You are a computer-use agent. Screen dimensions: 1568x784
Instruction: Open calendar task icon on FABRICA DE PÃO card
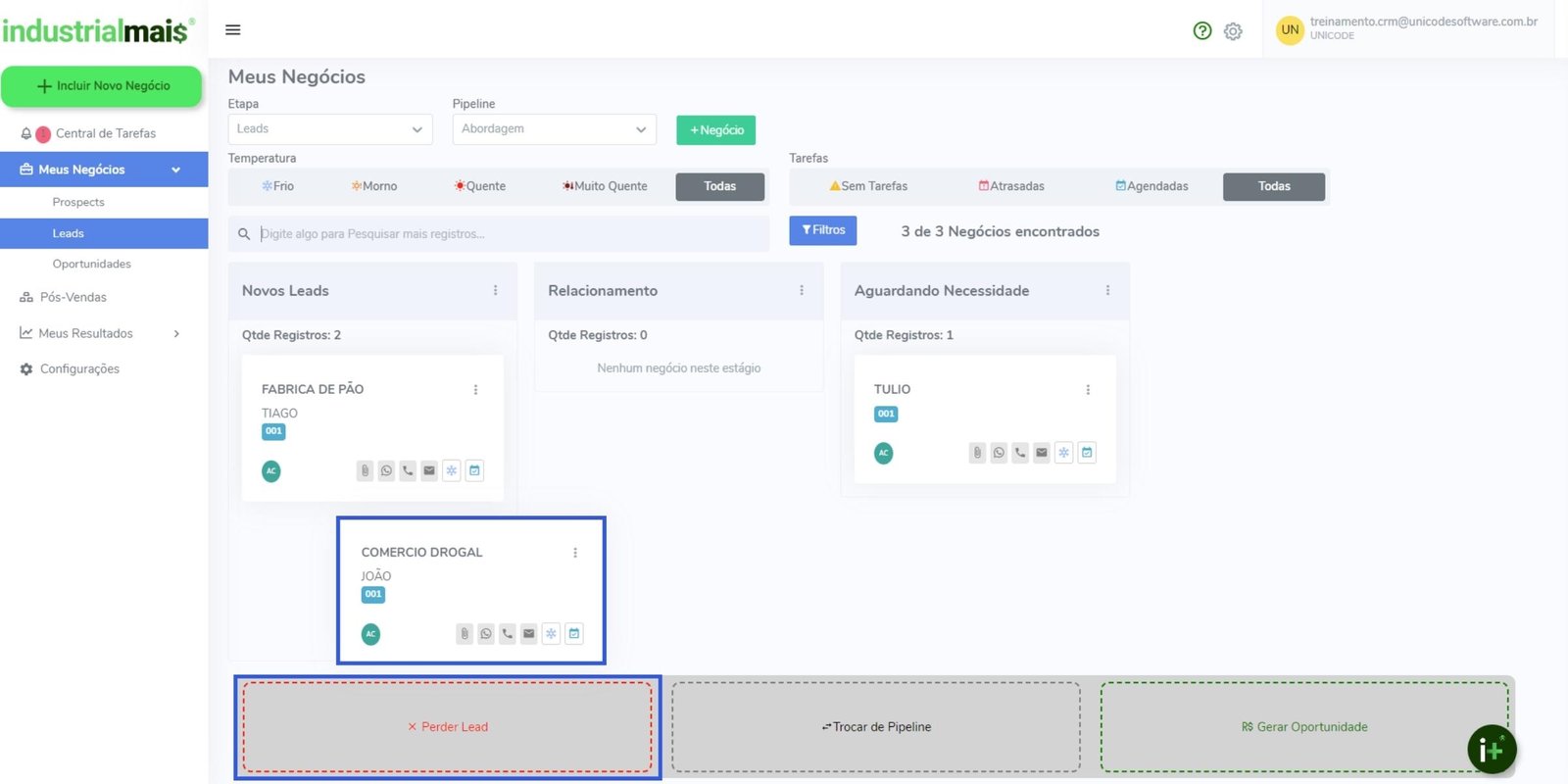[474, 471]
